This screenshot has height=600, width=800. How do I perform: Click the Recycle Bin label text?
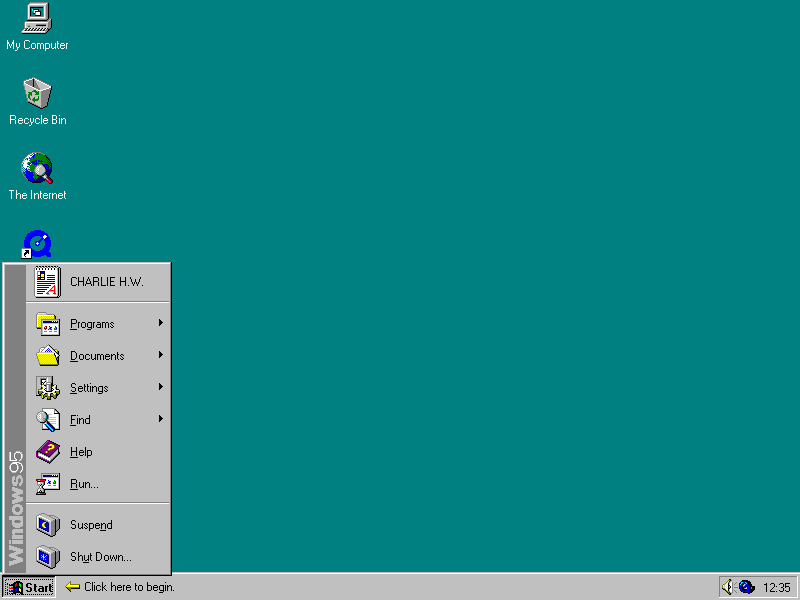pyautogui.click(x=38, y=120)
